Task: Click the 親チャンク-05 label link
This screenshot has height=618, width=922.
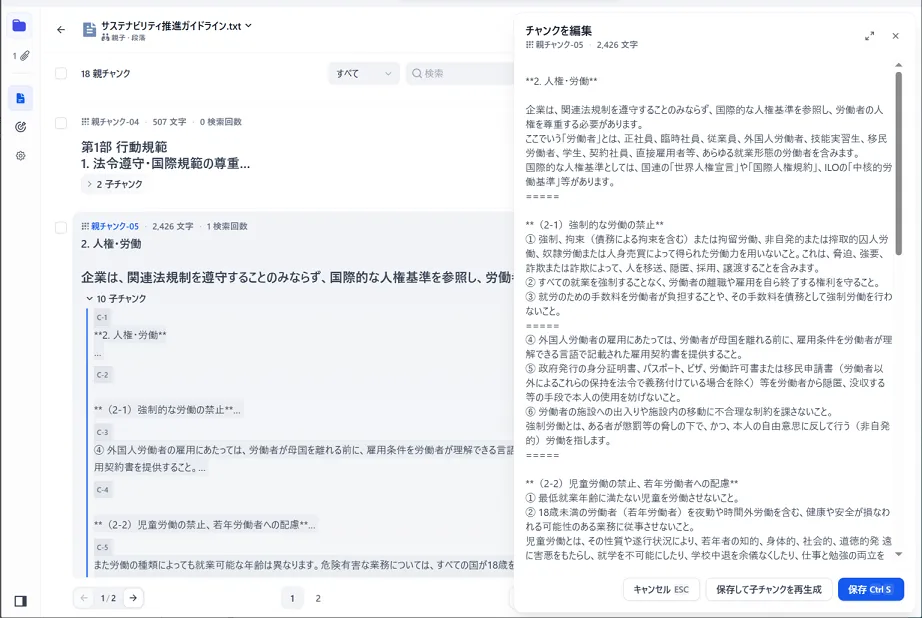Action: (x=115, y=226)
